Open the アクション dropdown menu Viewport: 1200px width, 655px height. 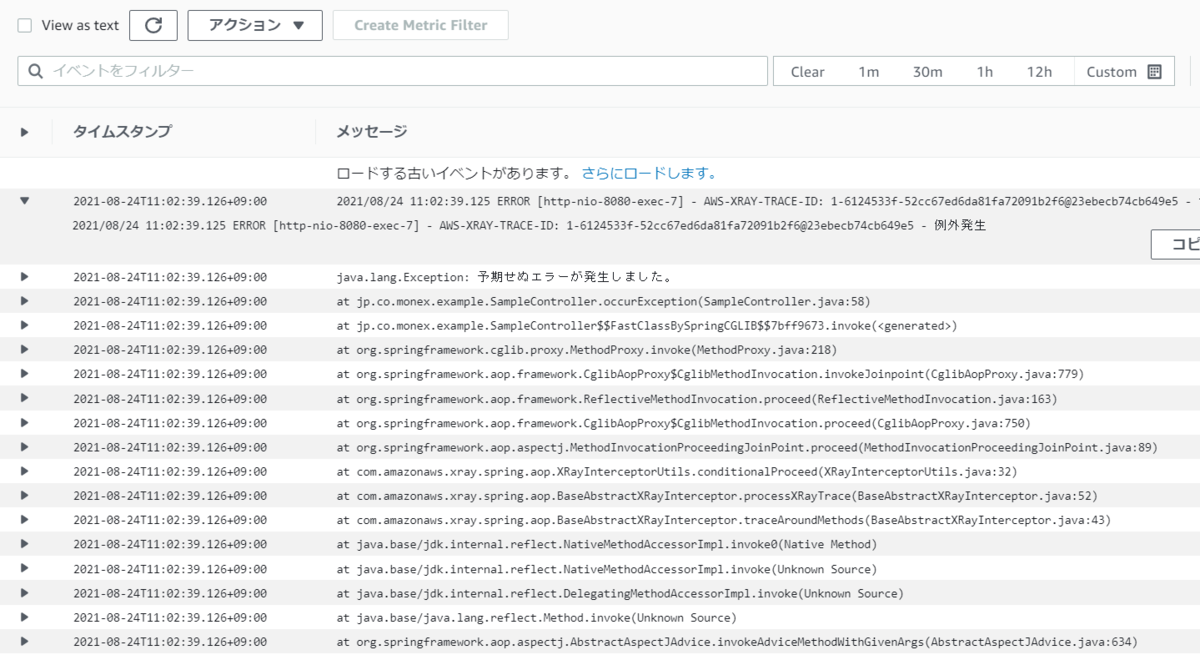click(254, 25)
